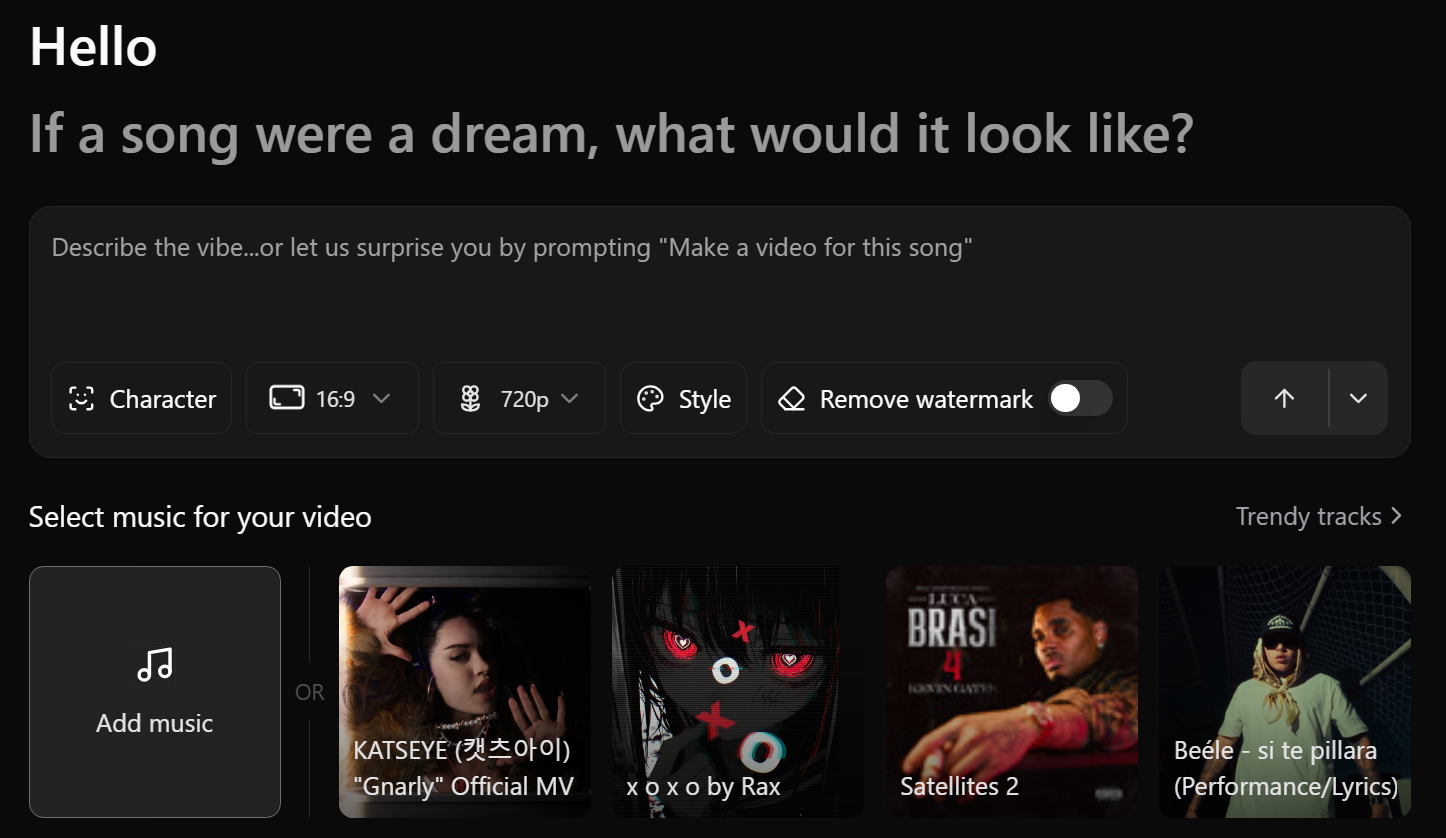Choose the x o x o by Rax track
The height and width of the screenshot is (838, 1446).
click(x=737, y=691)
